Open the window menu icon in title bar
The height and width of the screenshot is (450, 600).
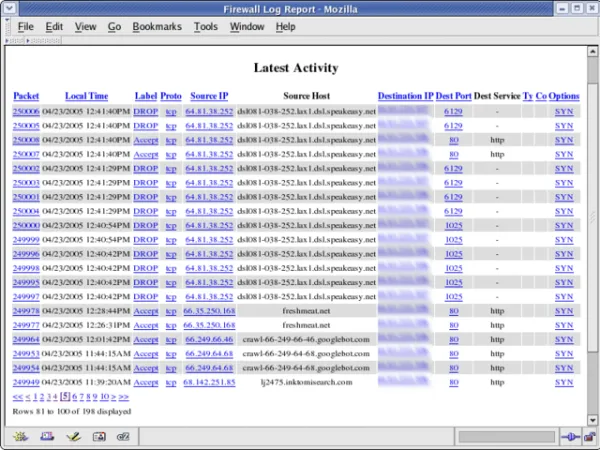[x=9, y=8]
